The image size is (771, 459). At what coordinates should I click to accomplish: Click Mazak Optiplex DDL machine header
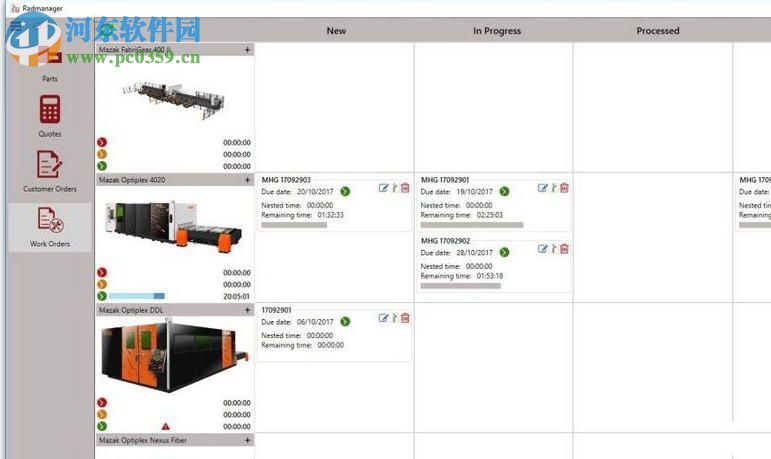point(175,310)
